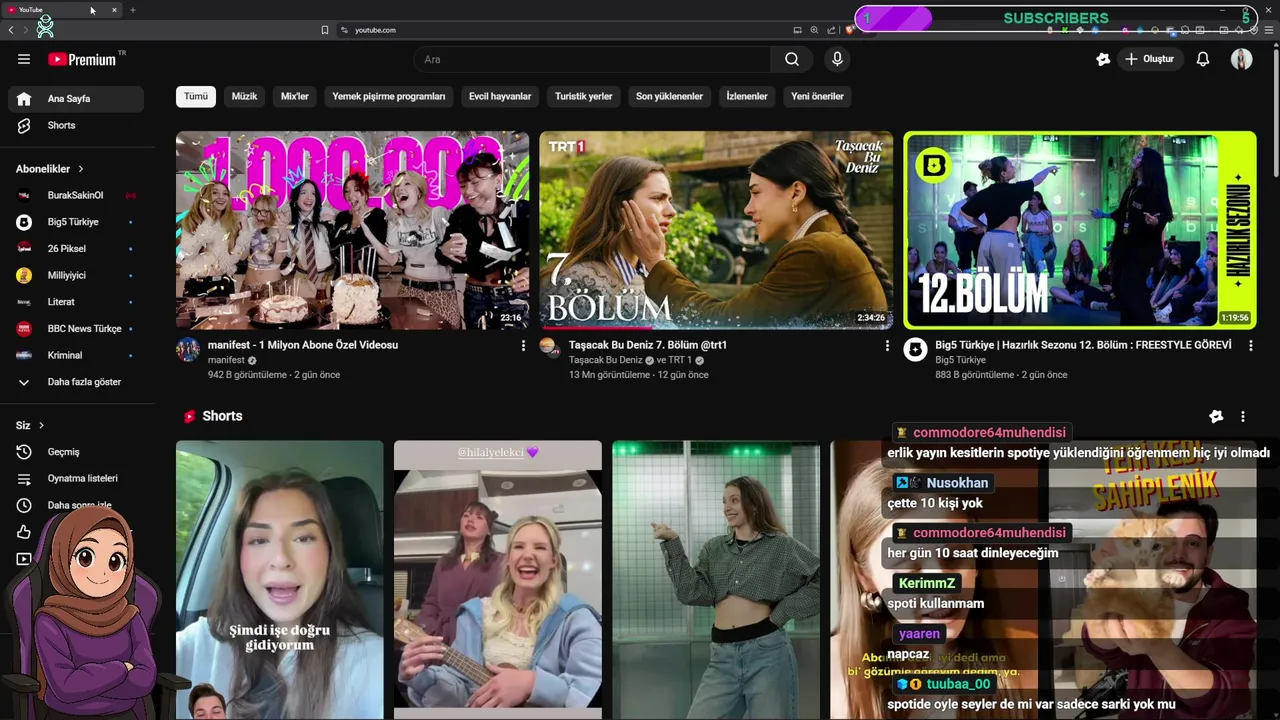
Task: Open Geçmiş history in sidebar
Action: [76, 452]
